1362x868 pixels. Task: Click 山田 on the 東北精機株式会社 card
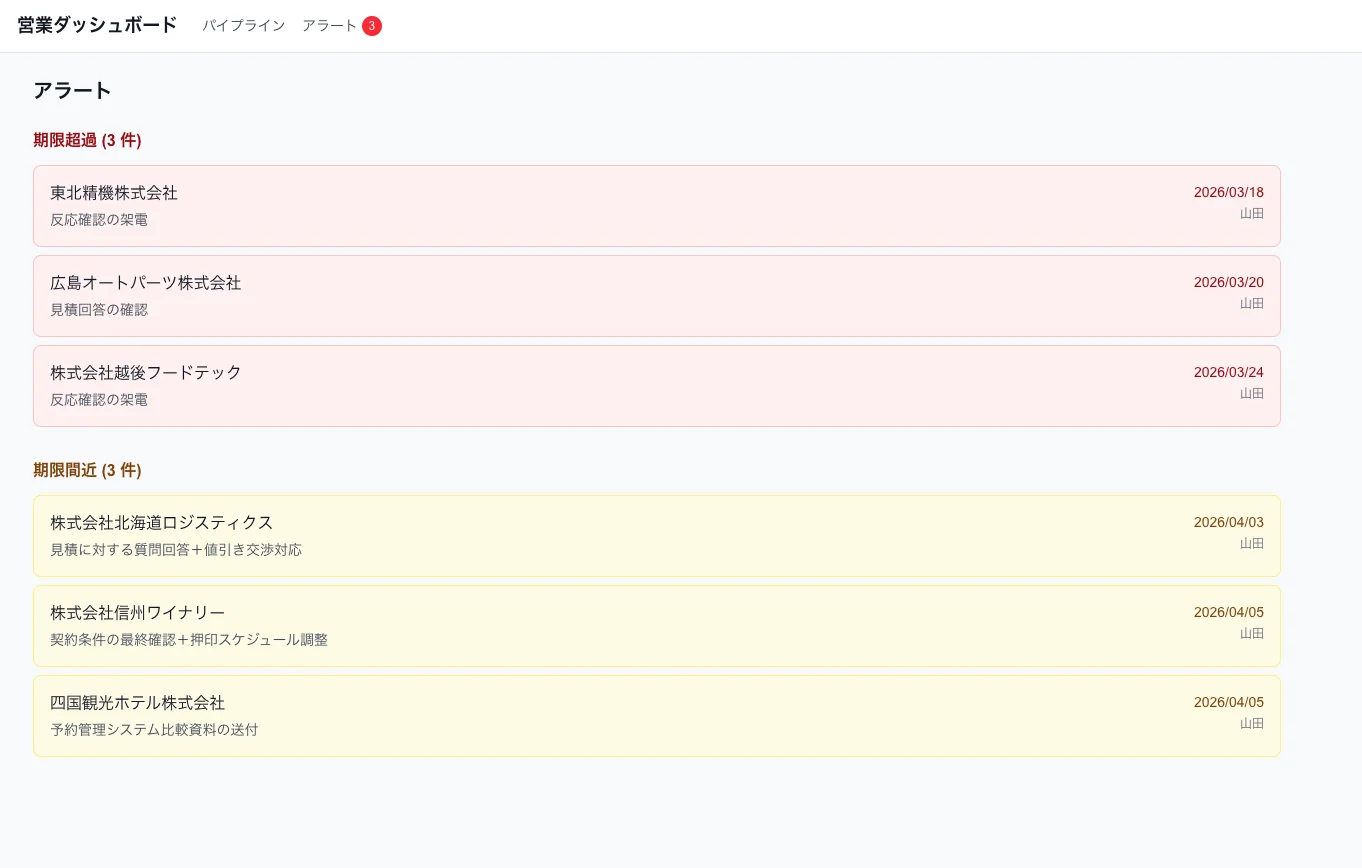pyautogui.click(x=1251, y=213)
